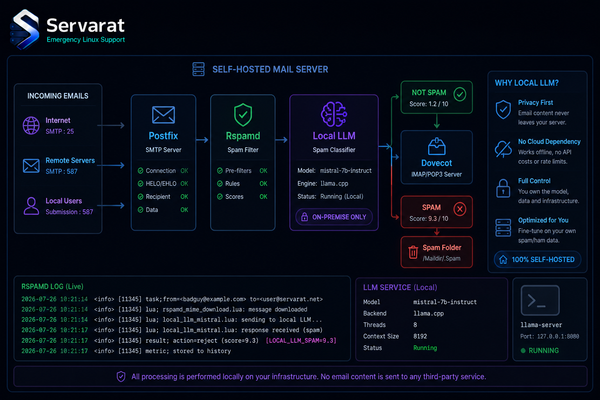600x400 pixels.
Task: Click the Dovecot inbox tray icon
Action: tap(437, 146)
